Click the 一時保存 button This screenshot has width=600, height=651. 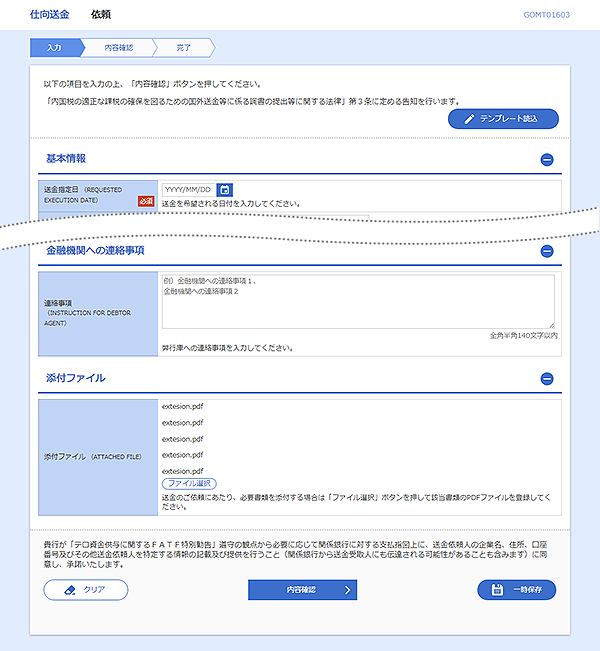tap(517, 590)
